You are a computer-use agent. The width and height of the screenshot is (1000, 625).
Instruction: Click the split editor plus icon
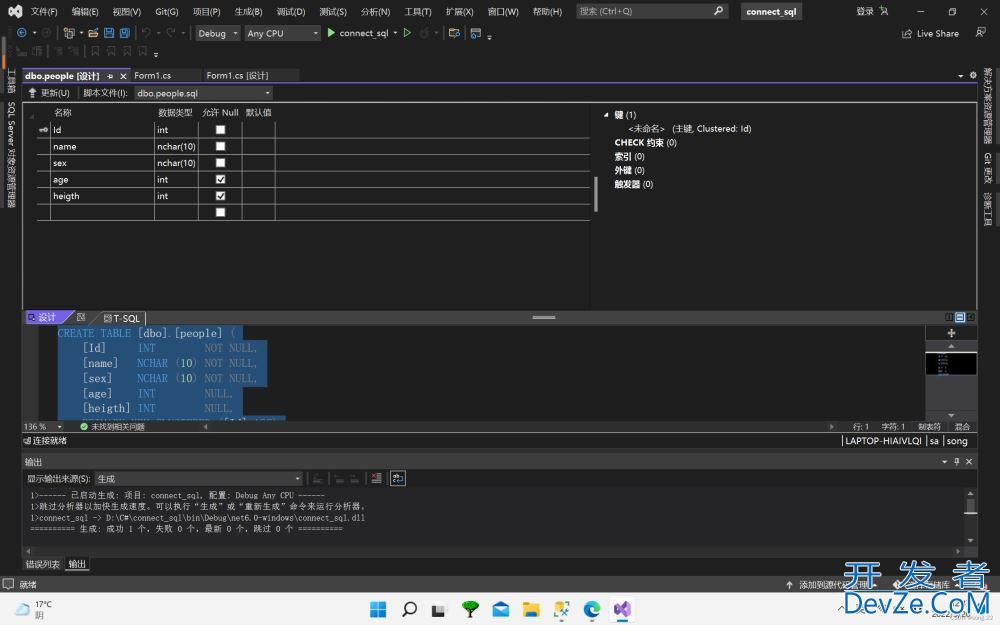point(951,333)
